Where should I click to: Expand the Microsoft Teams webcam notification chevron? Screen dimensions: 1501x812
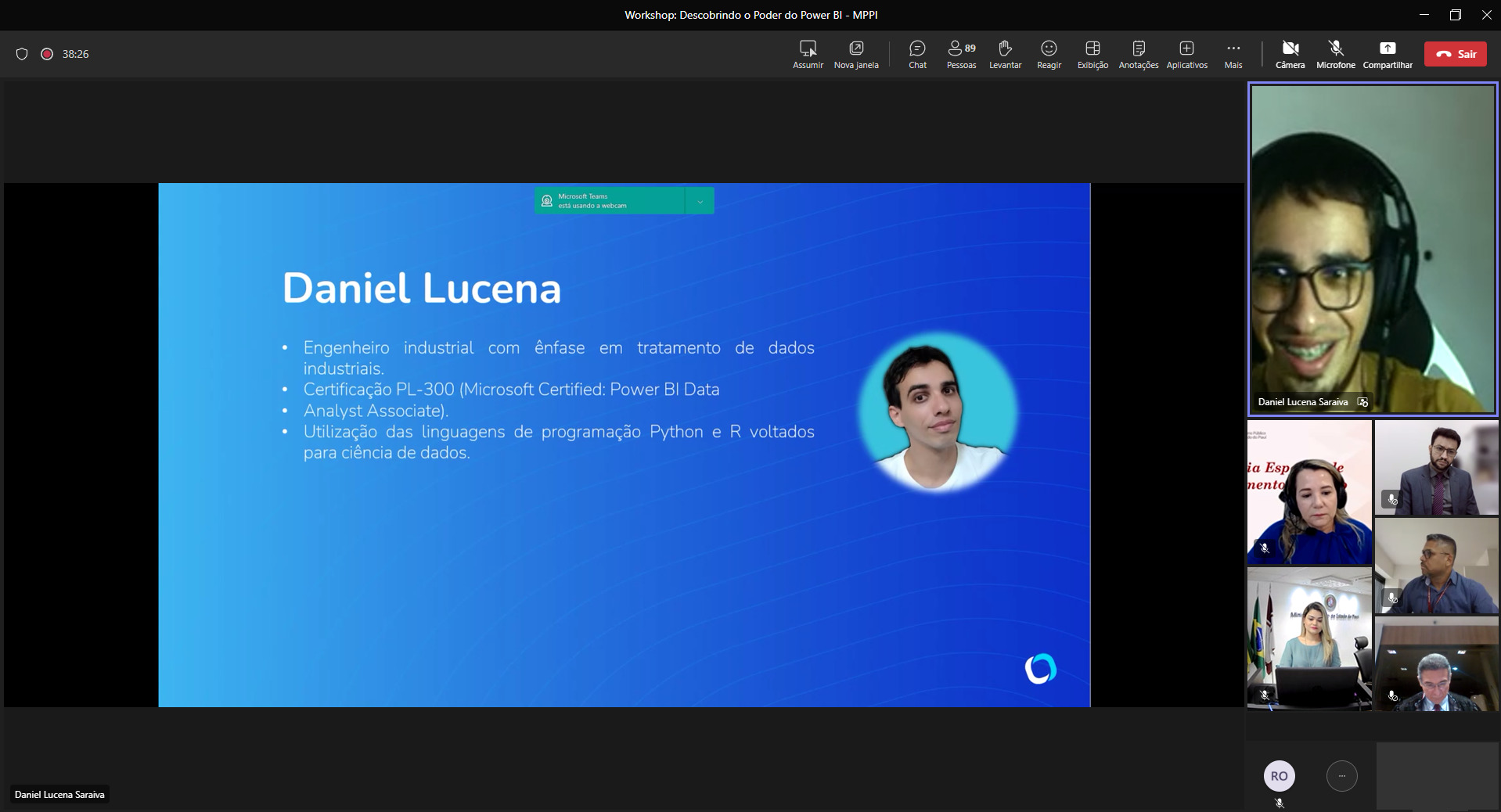(x=700, y=201)
